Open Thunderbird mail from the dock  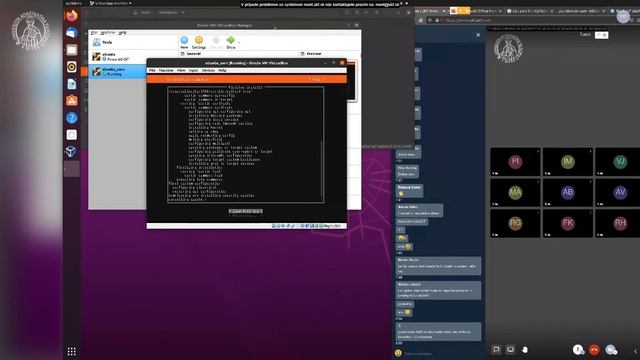coord(72,33)
